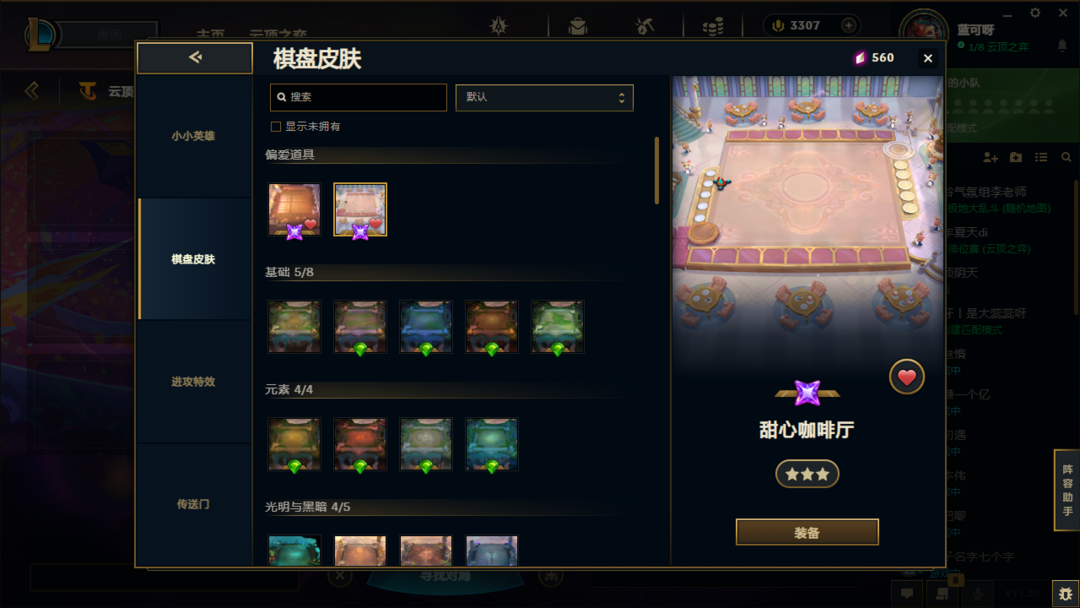This screenshot has width=1080, height=608.
Task: Open the 阵容助手 side panel
Action: point(1067,490)
